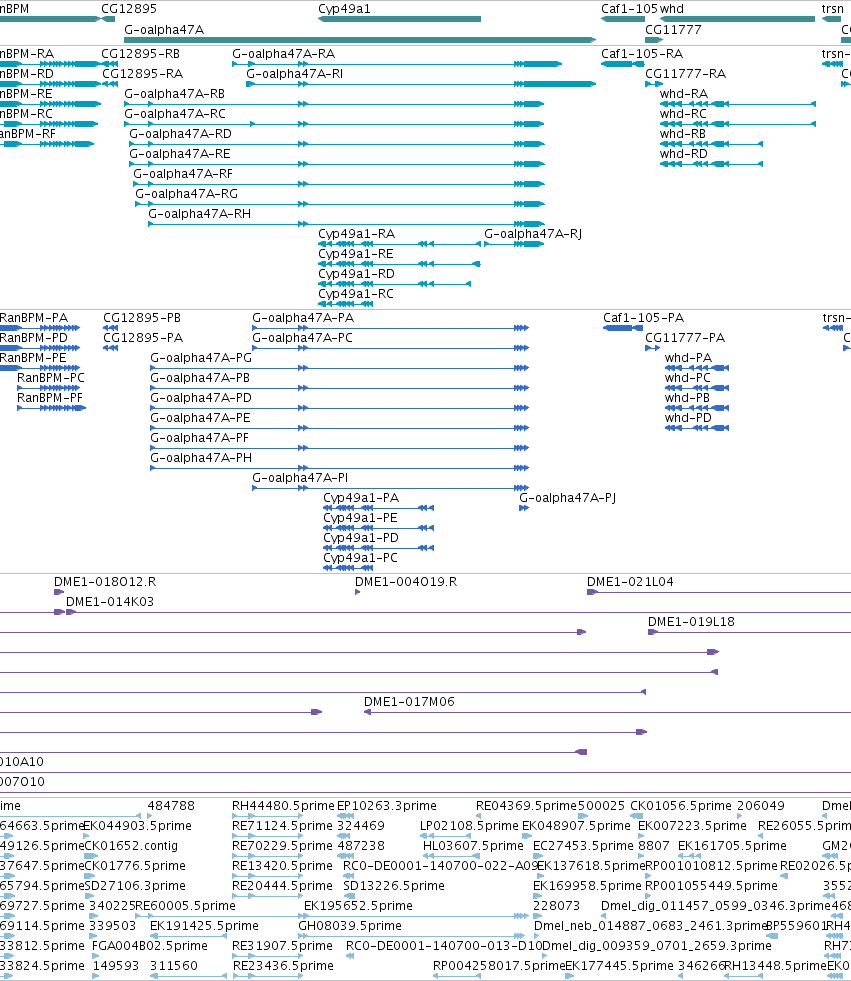Click protein Cyp49a1-PC
The width and height of the screenshot is (851, 981).
click(x=360, y=558)
